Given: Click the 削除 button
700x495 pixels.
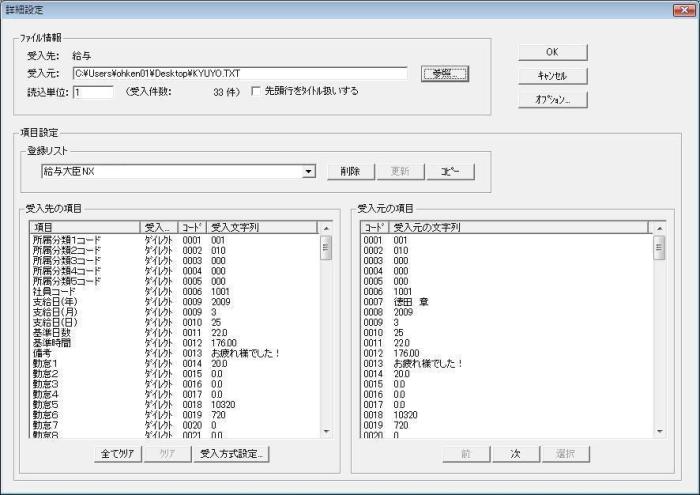Looking at the screenshot, I should (350, 171).
